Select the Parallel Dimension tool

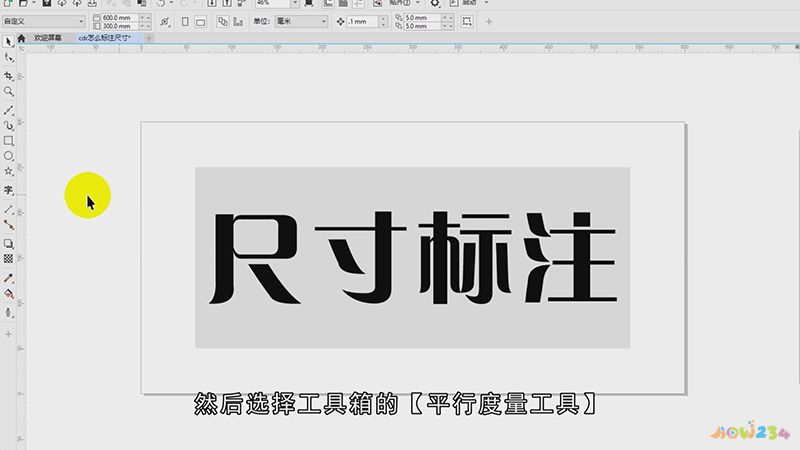(8, 209)
